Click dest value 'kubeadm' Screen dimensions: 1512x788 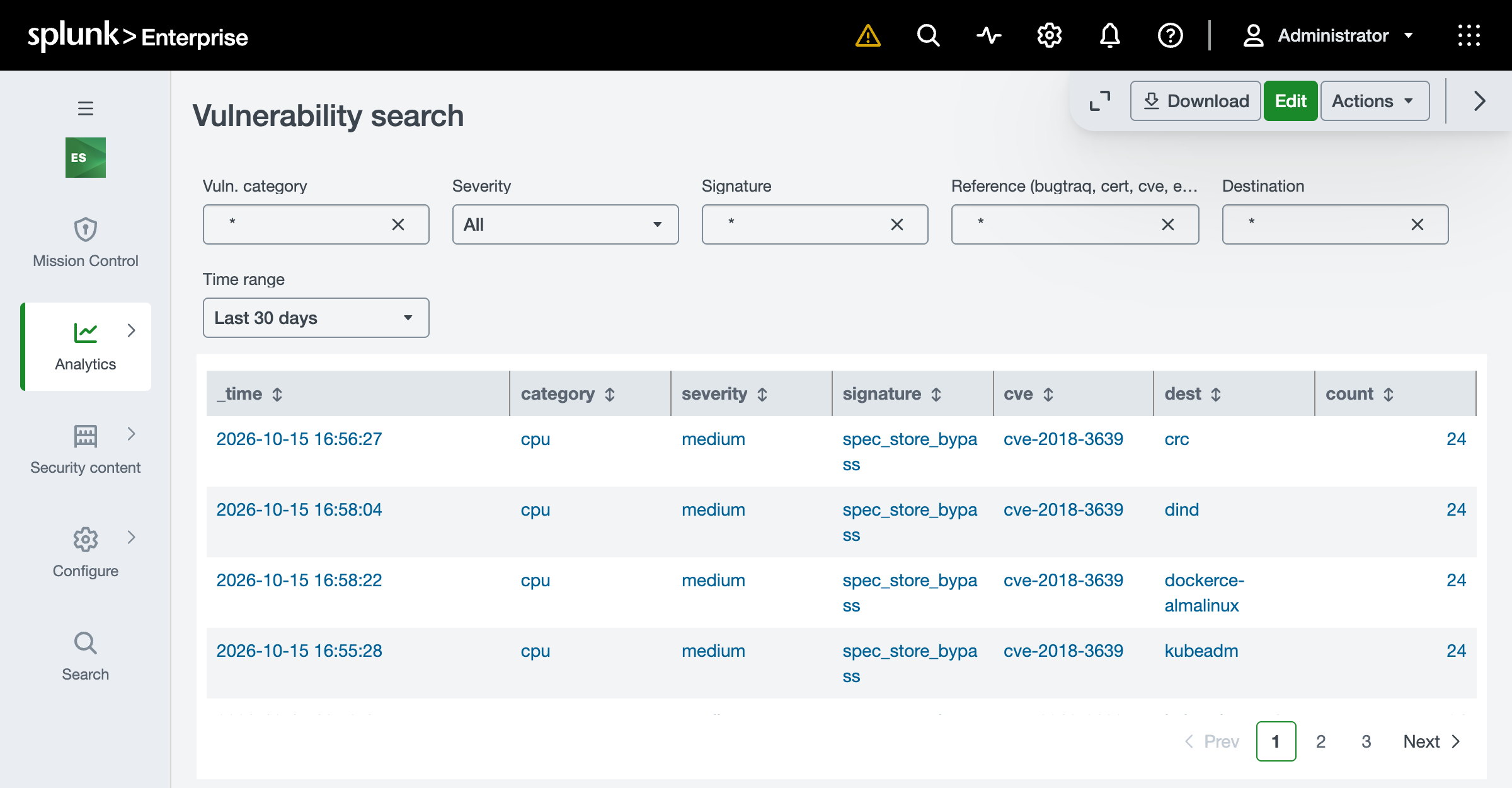pyautogui.click(x=1201, y=651)
